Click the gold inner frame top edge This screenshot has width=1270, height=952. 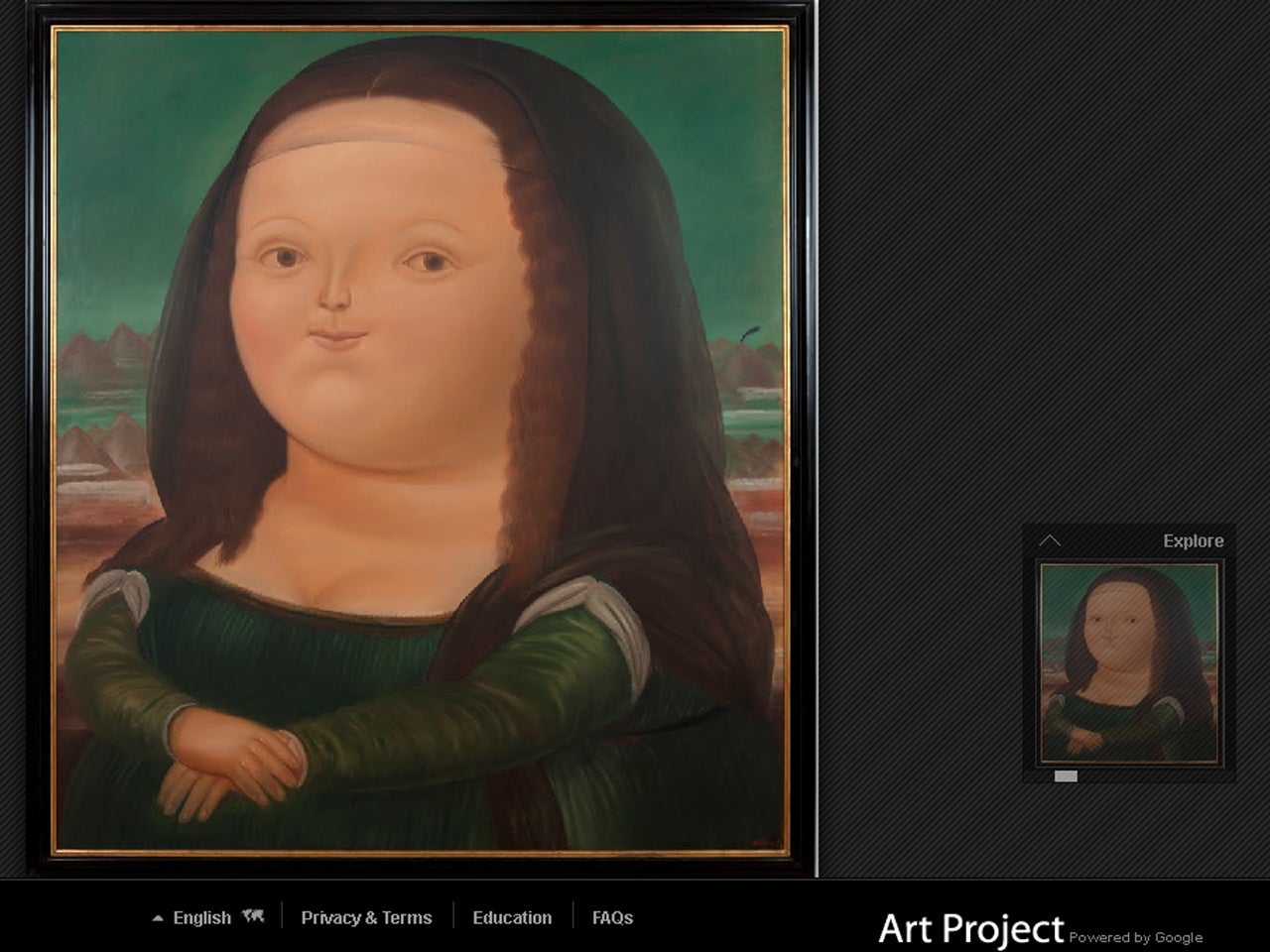pyautogui.click(x=421, y=30)
